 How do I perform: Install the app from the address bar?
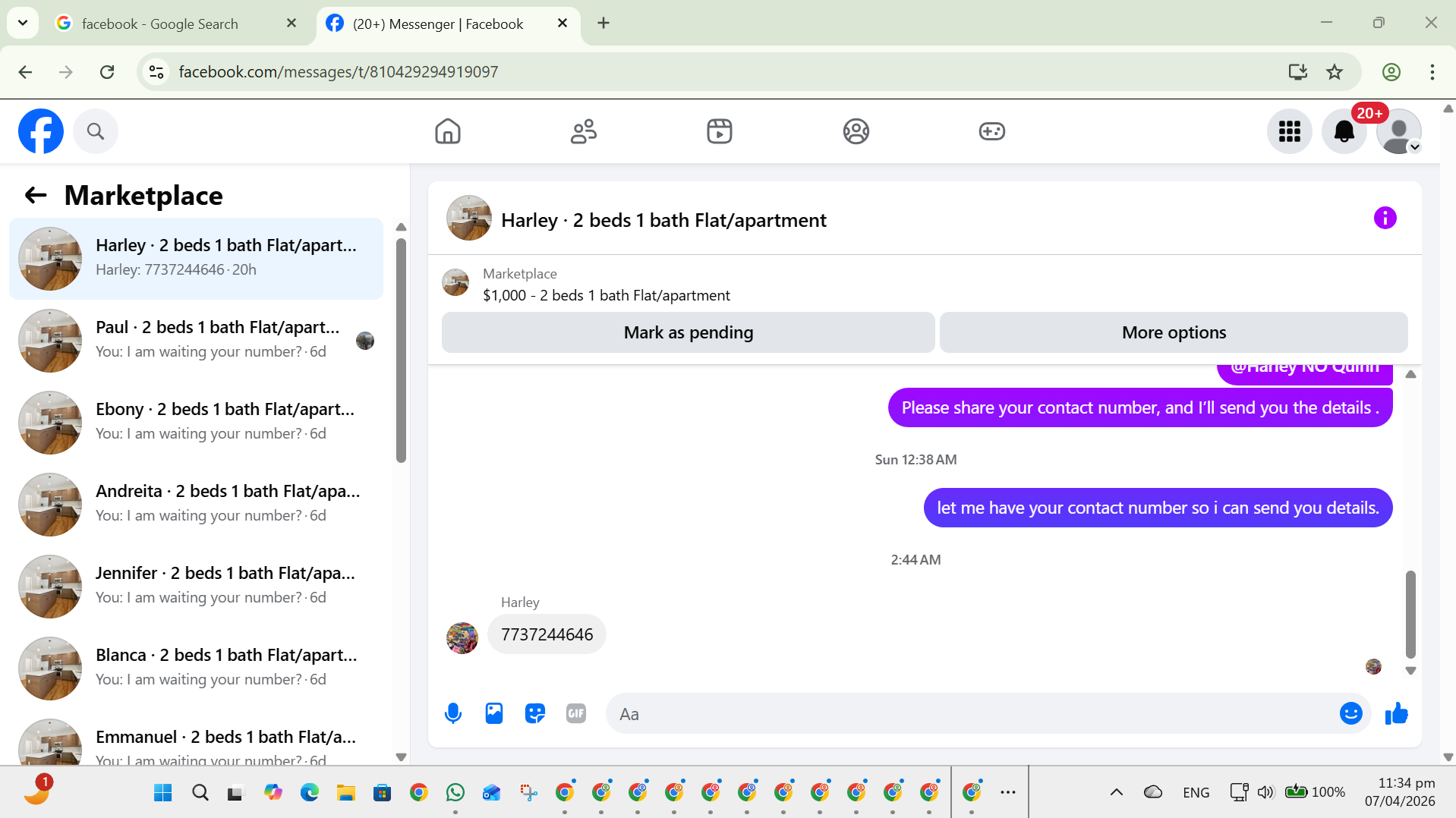[x=1297, y=72]
